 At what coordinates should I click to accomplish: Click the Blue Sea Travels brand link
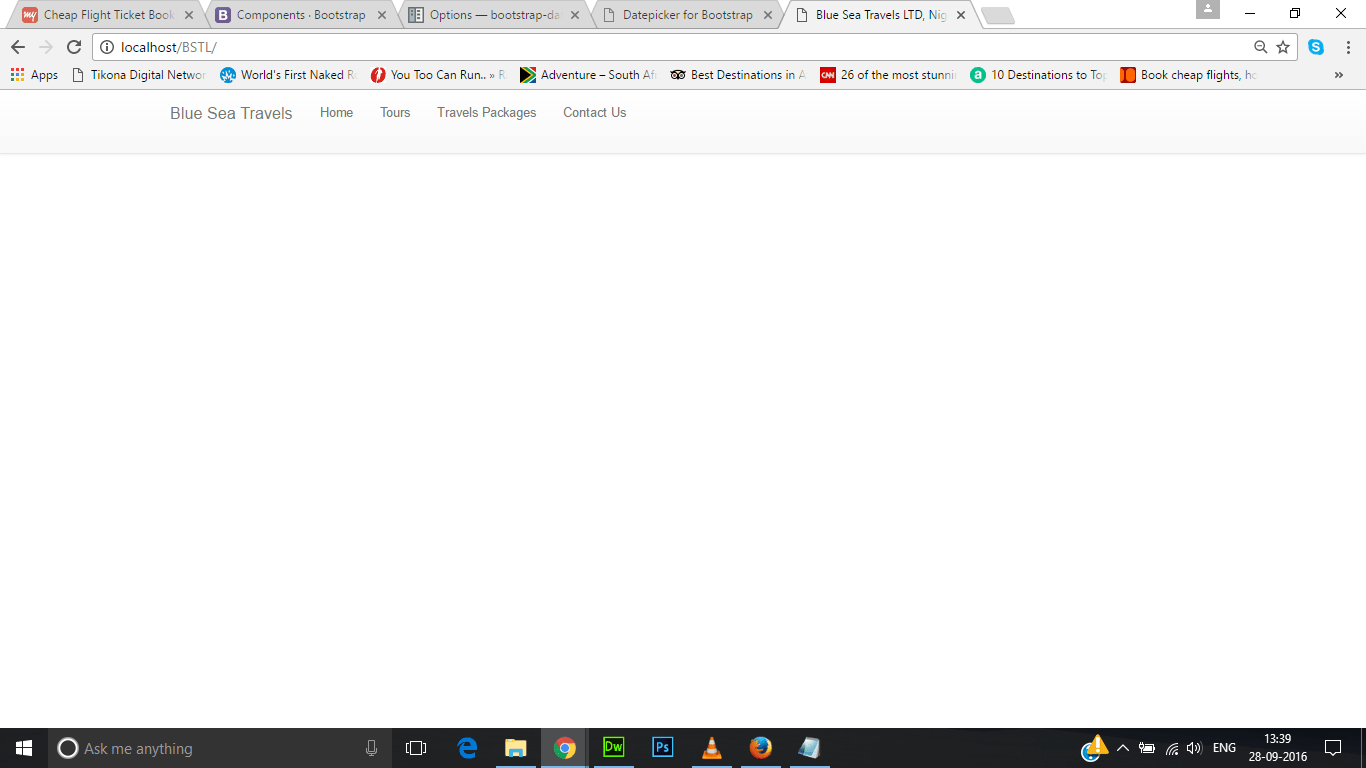coord(231,113)
